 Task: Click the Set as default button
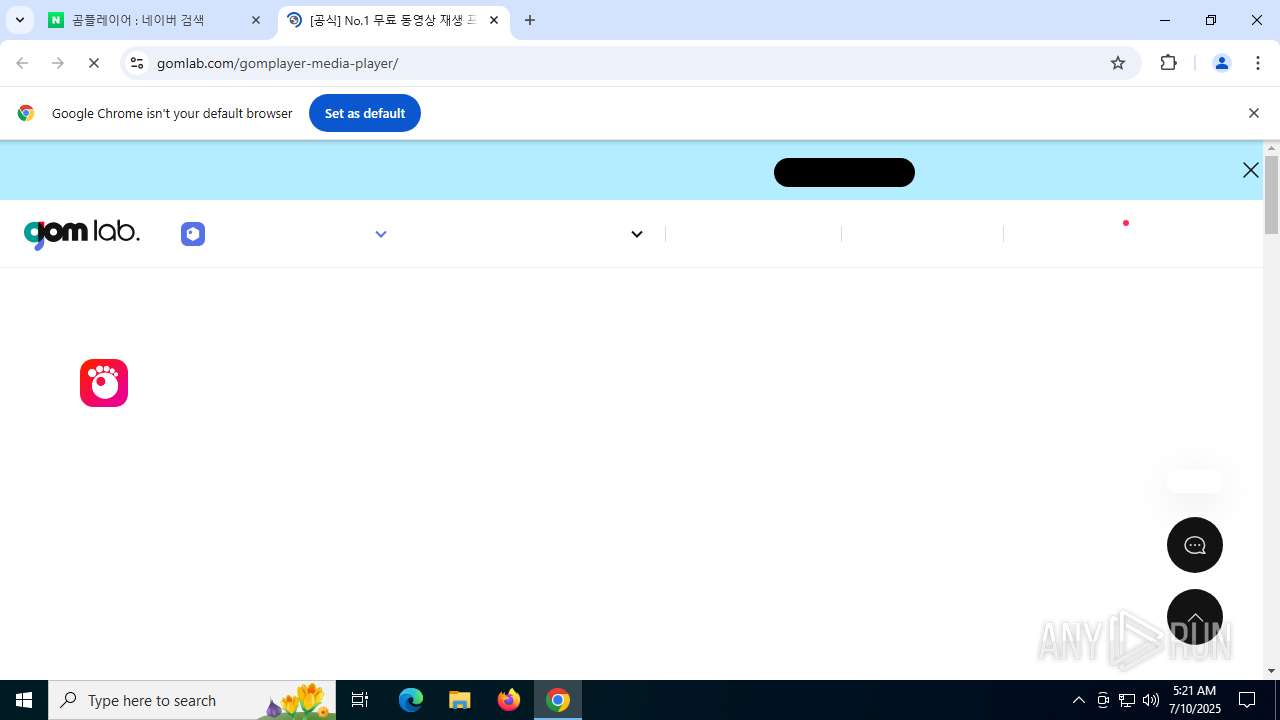(x=365, y=113)
